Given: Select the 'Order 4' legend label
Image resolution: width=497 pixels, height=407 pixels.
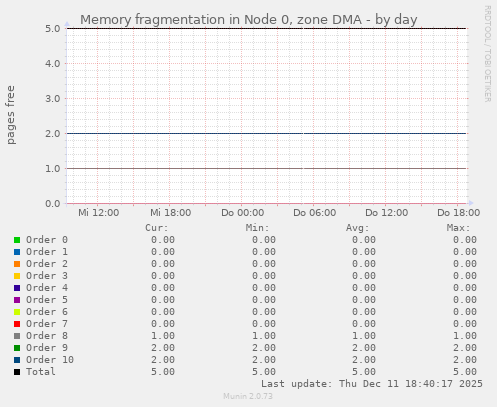Looking at the screenshot, I should 47,288.
